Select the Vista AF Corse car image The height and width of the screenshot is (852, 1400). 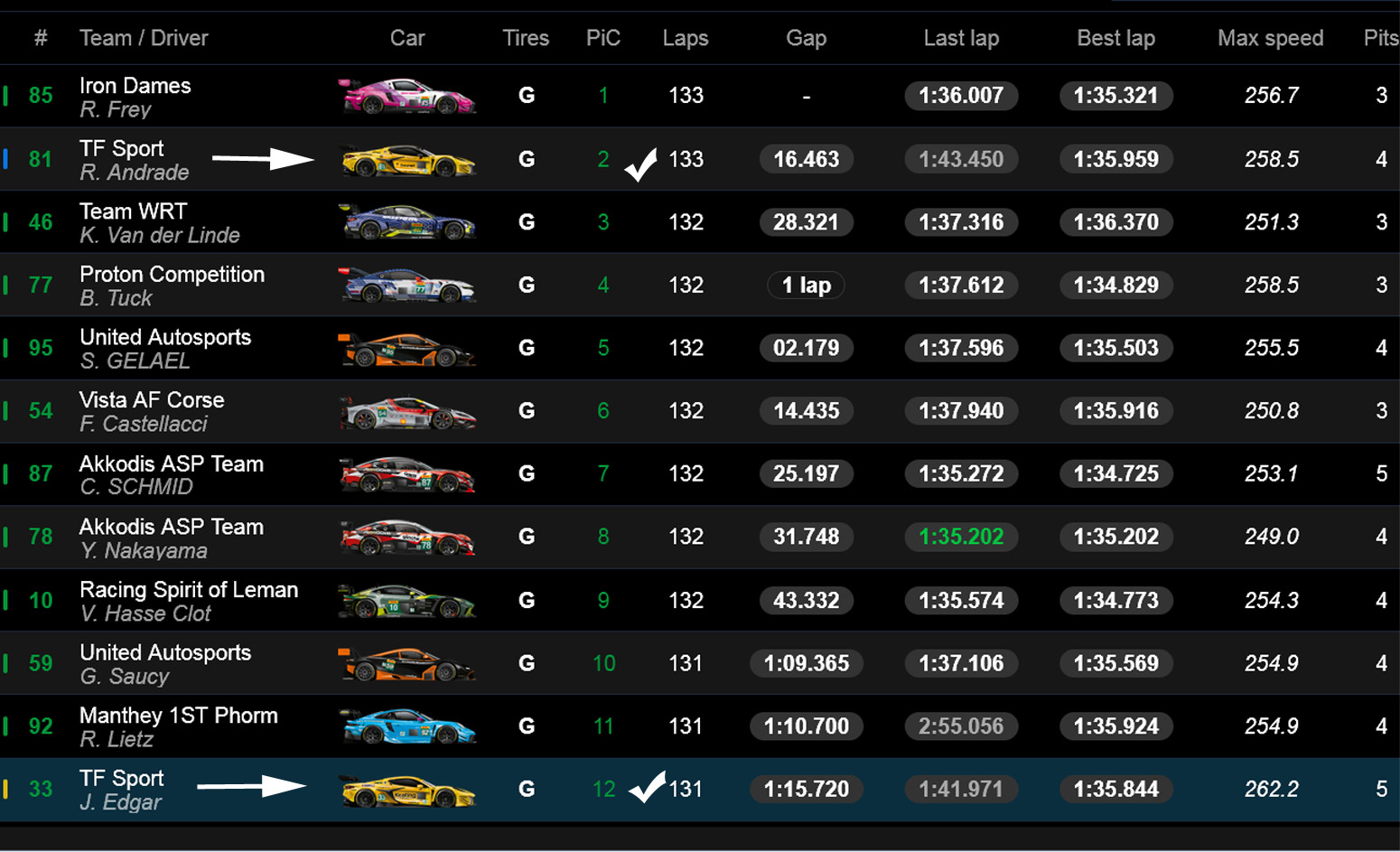click(x=406, y=412)
